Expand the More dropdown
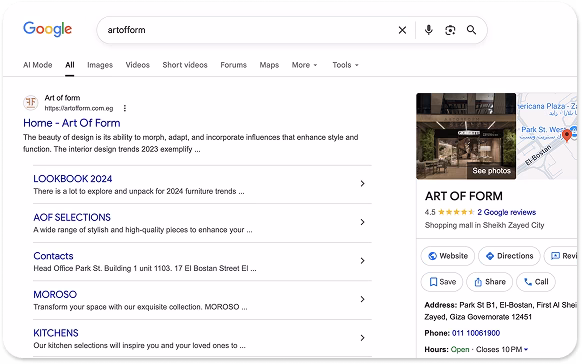Screen dimensions: 582x364 pyautogui.click(x=304, y=65)
